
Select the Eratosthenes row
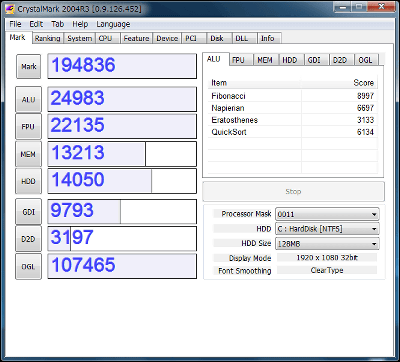[x=293, y=120]
